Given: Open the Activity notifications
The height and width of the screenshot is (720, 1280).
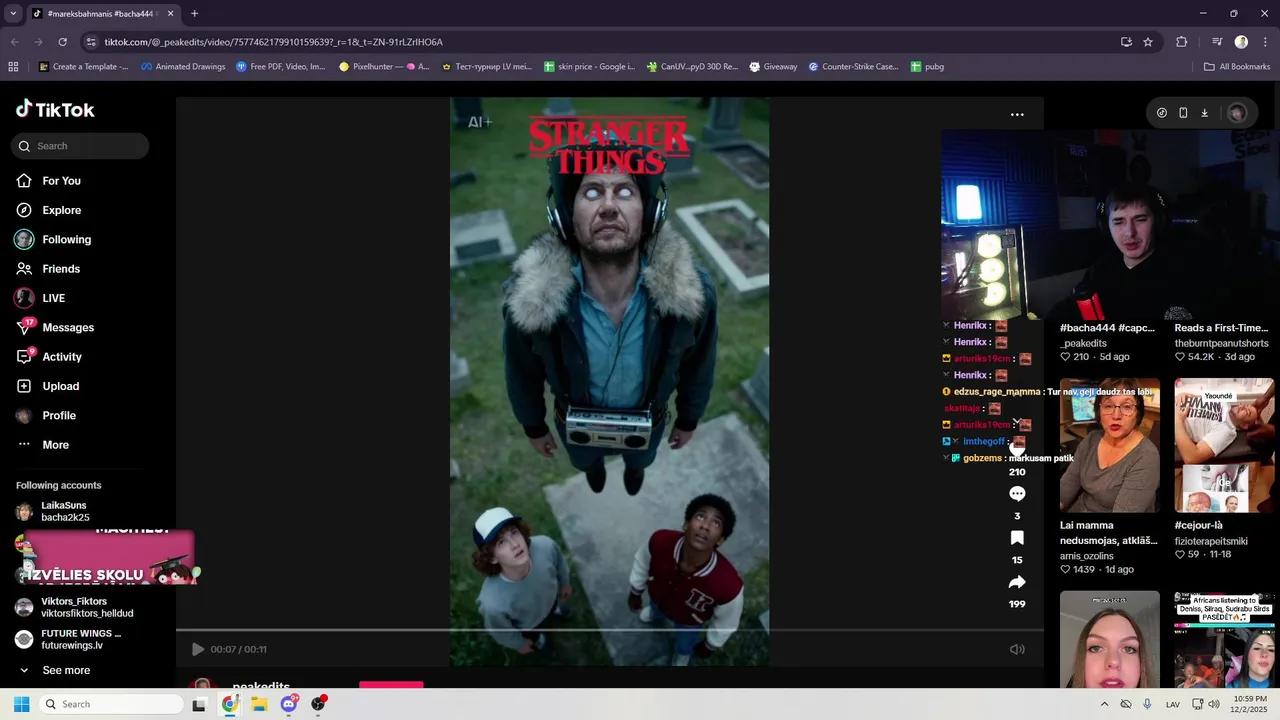Looking at the screenshot, I should coord(49,357).
